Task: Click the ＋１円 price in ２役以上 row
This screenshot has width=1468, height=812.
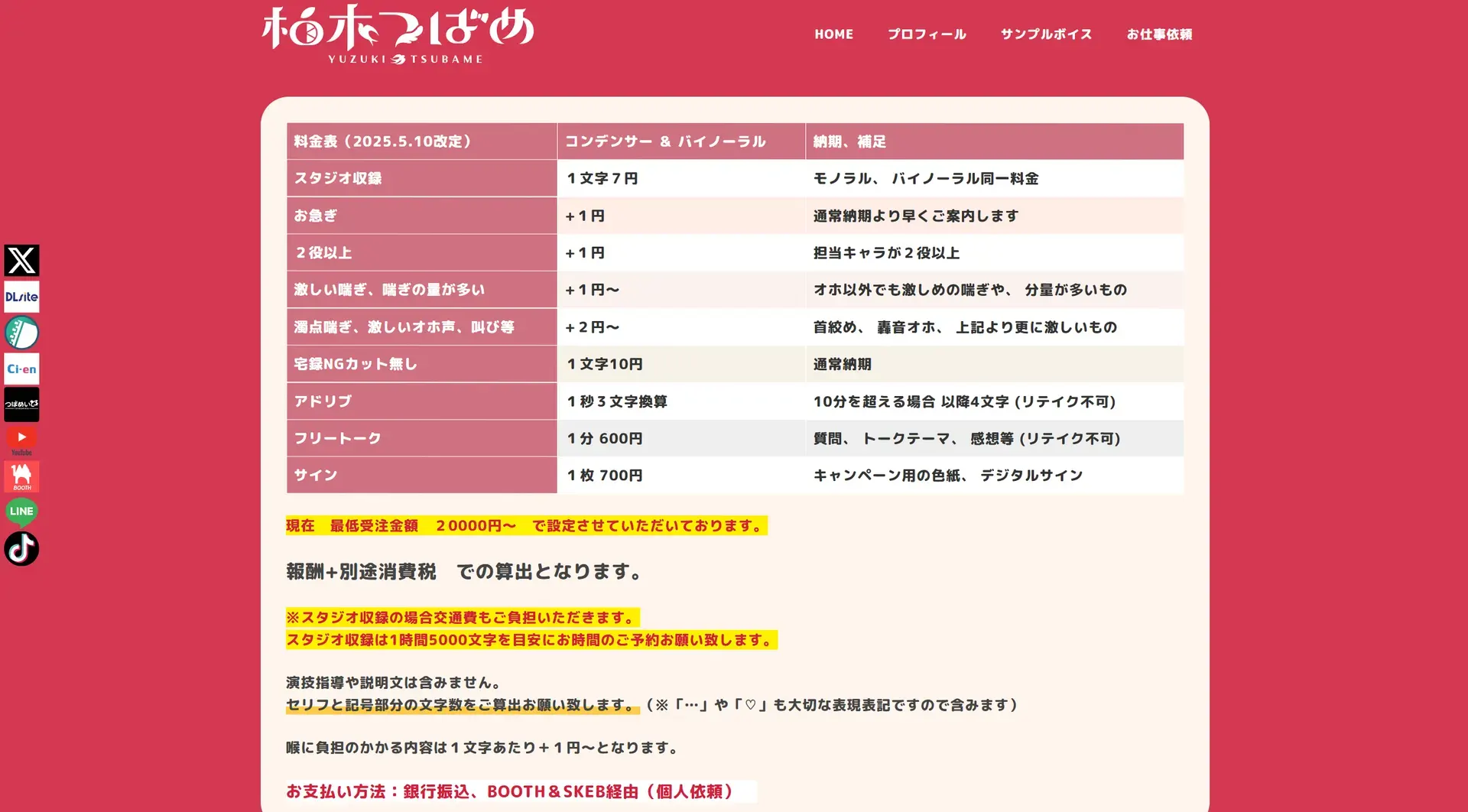Action: tap(681, 252)
